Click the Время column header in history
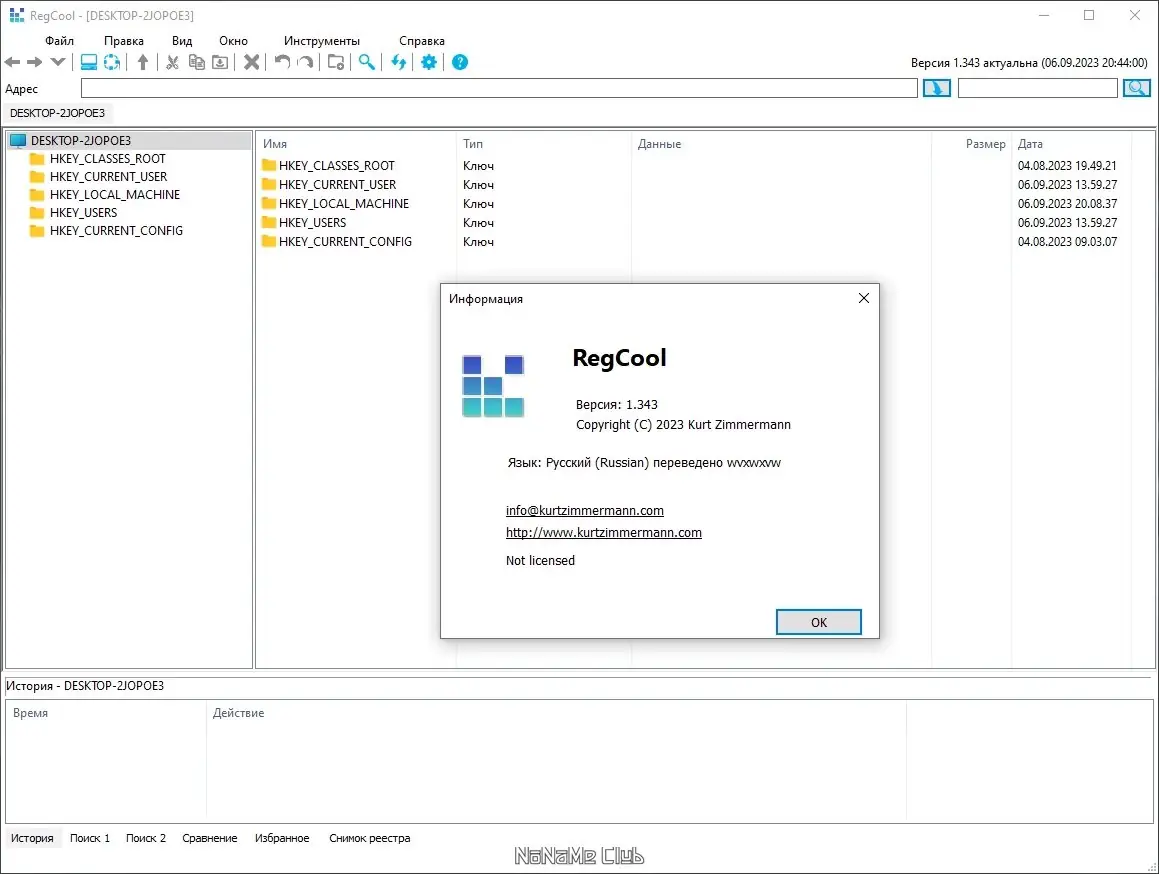Viewport: 1159px width, 874px height. [106, 713]
